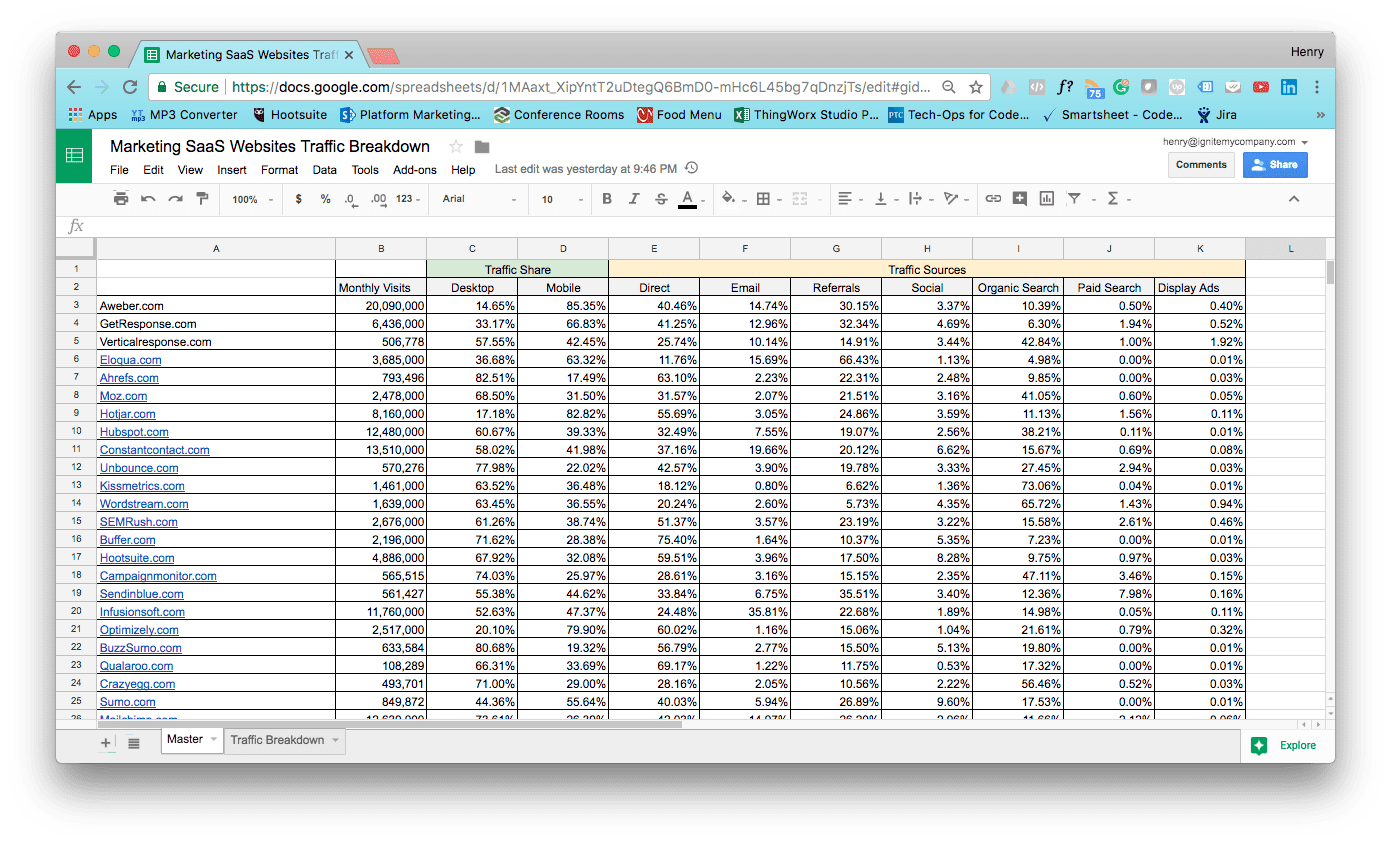Open the text color picker

tap(687, 199)
